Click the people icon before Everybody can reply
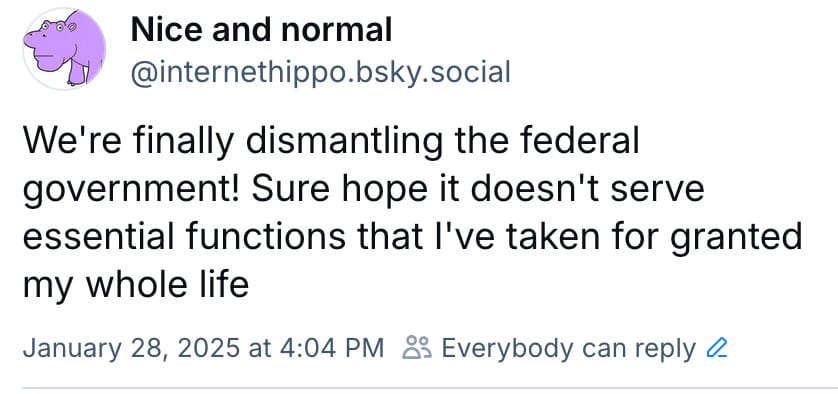 pyautogui.click(x=417, y=348)
